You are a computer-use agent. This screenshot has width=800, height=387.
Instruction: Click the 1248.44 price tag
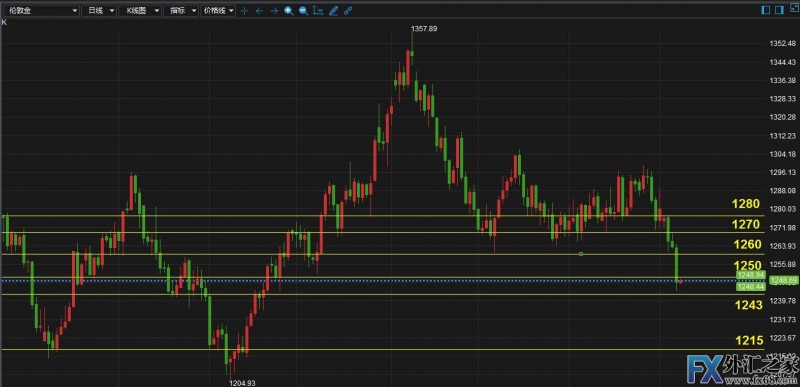[x=751, y=287]
